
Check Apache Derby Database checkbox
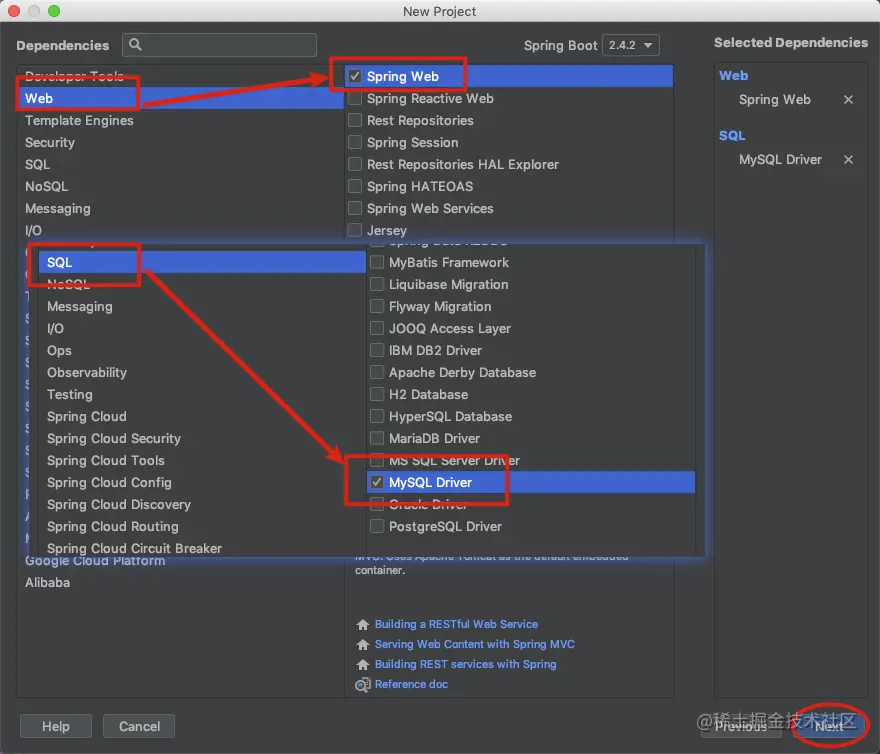(377, 372)
